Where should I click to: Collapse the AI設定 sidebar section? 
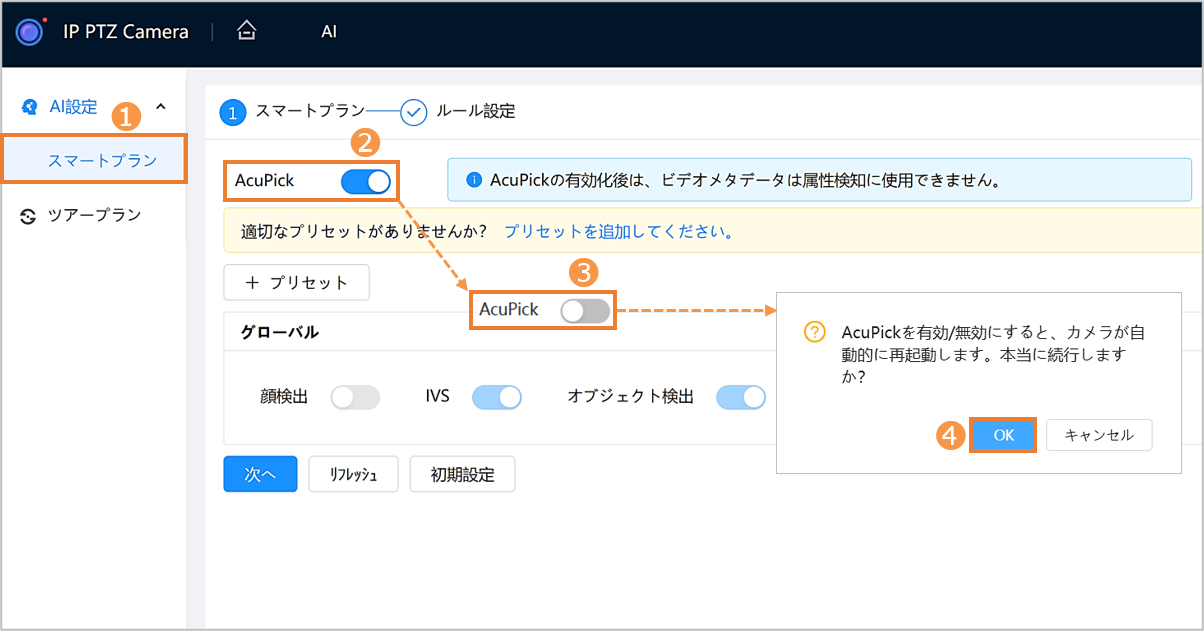point(162,107)
